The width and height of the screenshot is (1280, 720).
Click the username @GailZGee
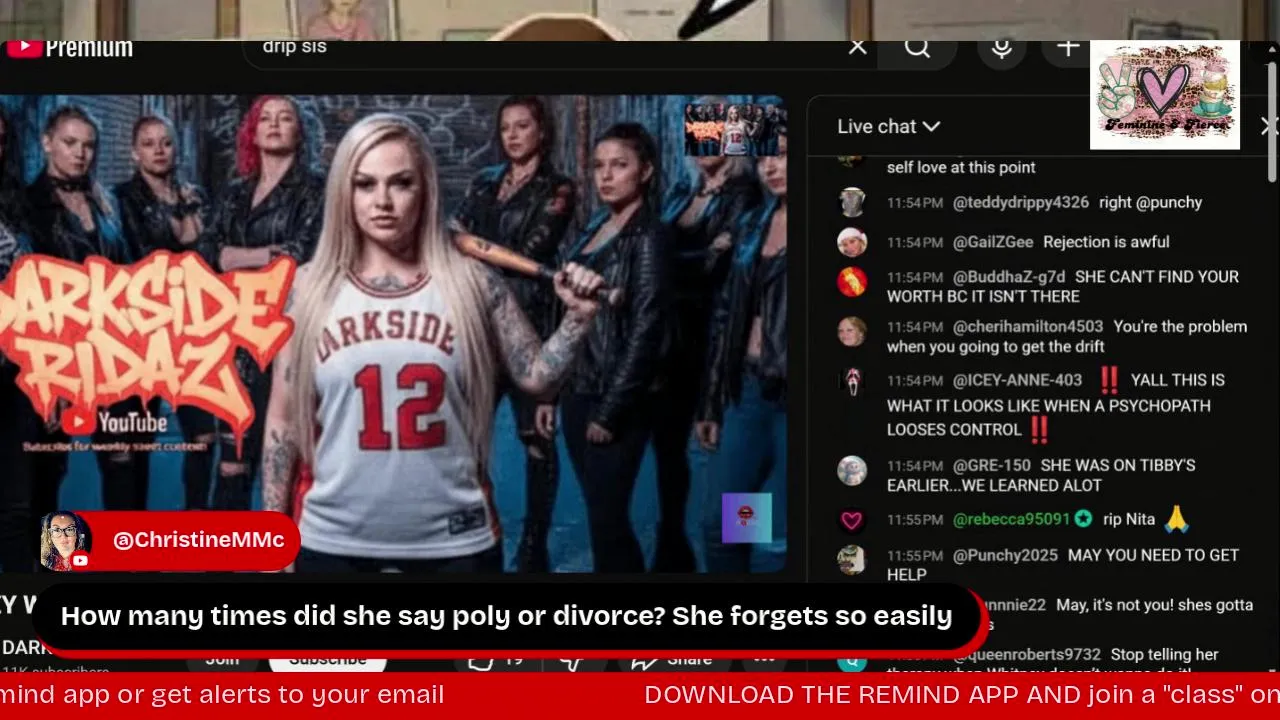993,242
